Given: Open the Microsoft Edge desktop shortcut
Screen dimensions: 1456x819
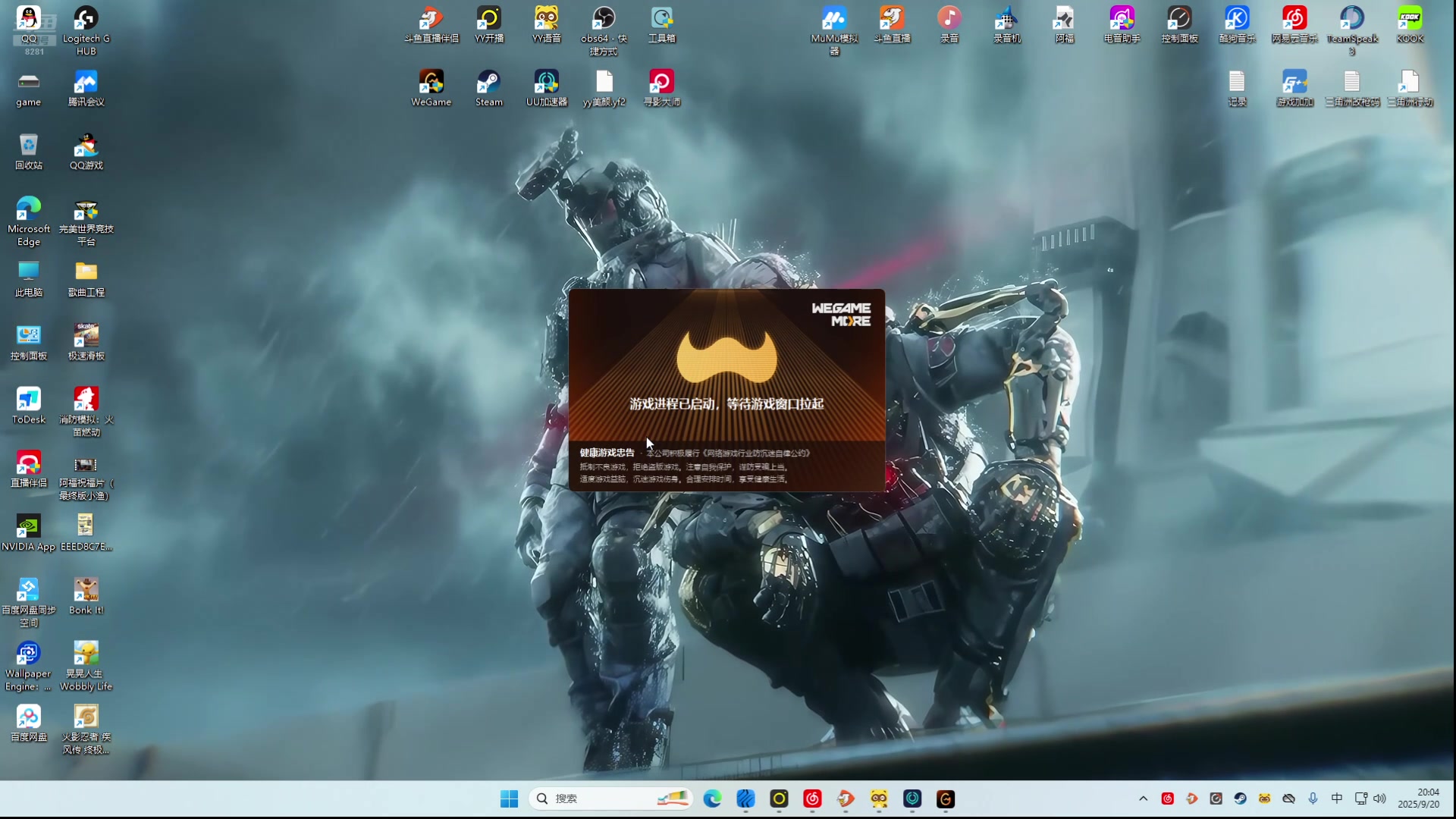Looking at the screenshot, I should (x=29, y=221).
